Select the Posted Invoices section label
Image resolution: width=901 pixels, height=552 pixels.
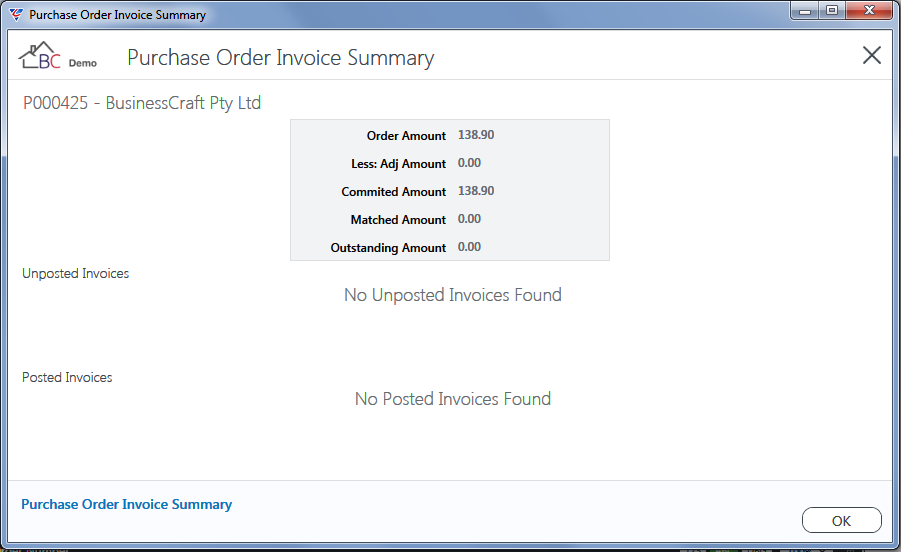point(67,377)
